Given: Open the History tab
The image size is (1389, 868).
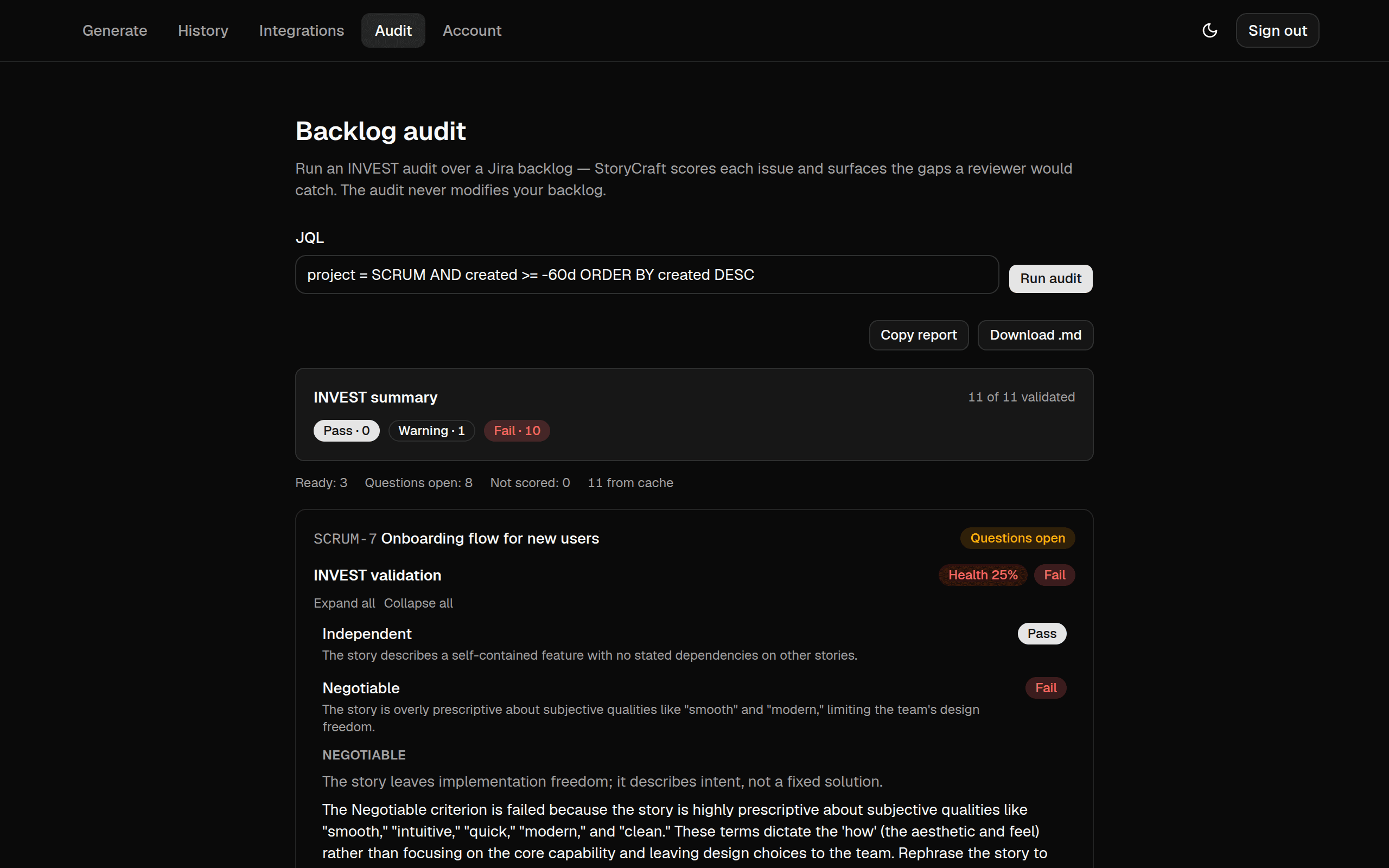Looking at the screenshot, I should (x=203, y=30).
